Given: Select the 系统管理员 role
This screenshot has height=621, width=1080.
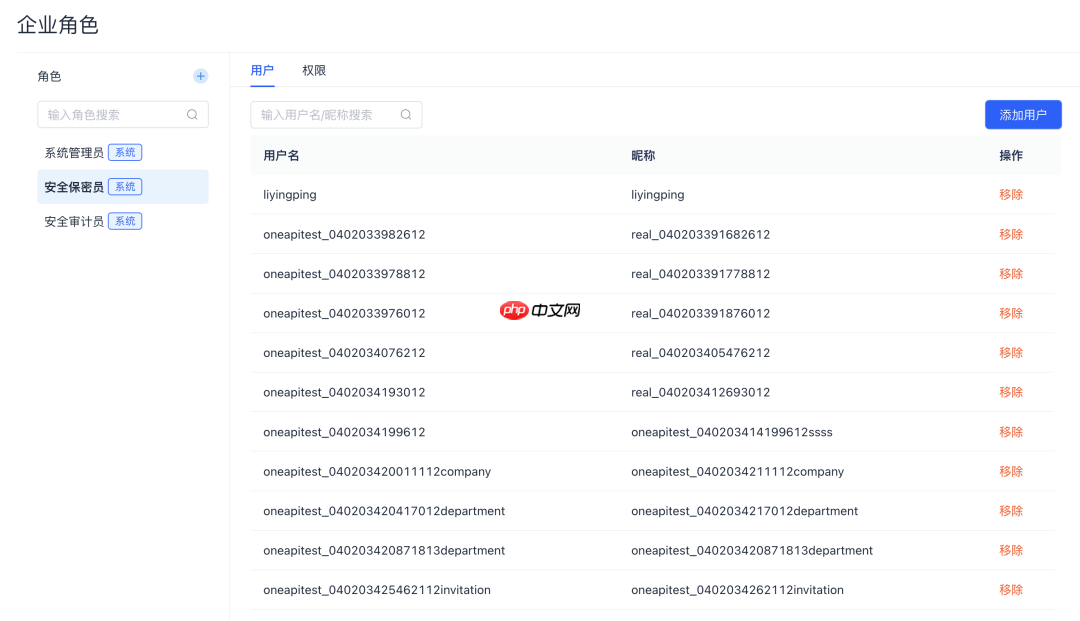Looking at the screenshot, I should [74, 151].
